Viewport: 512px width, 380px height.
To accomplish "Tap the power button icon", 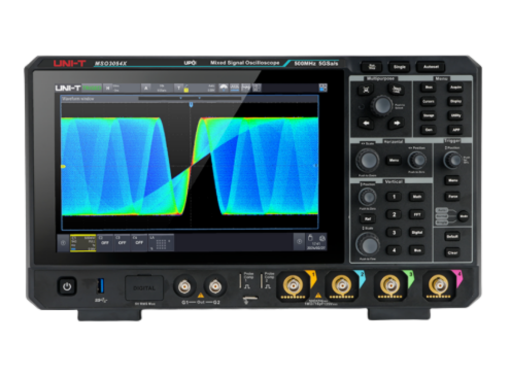I will click(67, 286).
